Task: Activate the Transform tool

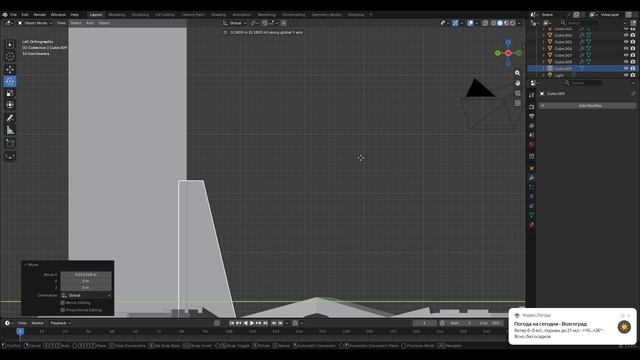Action: (x=10, y=105)
